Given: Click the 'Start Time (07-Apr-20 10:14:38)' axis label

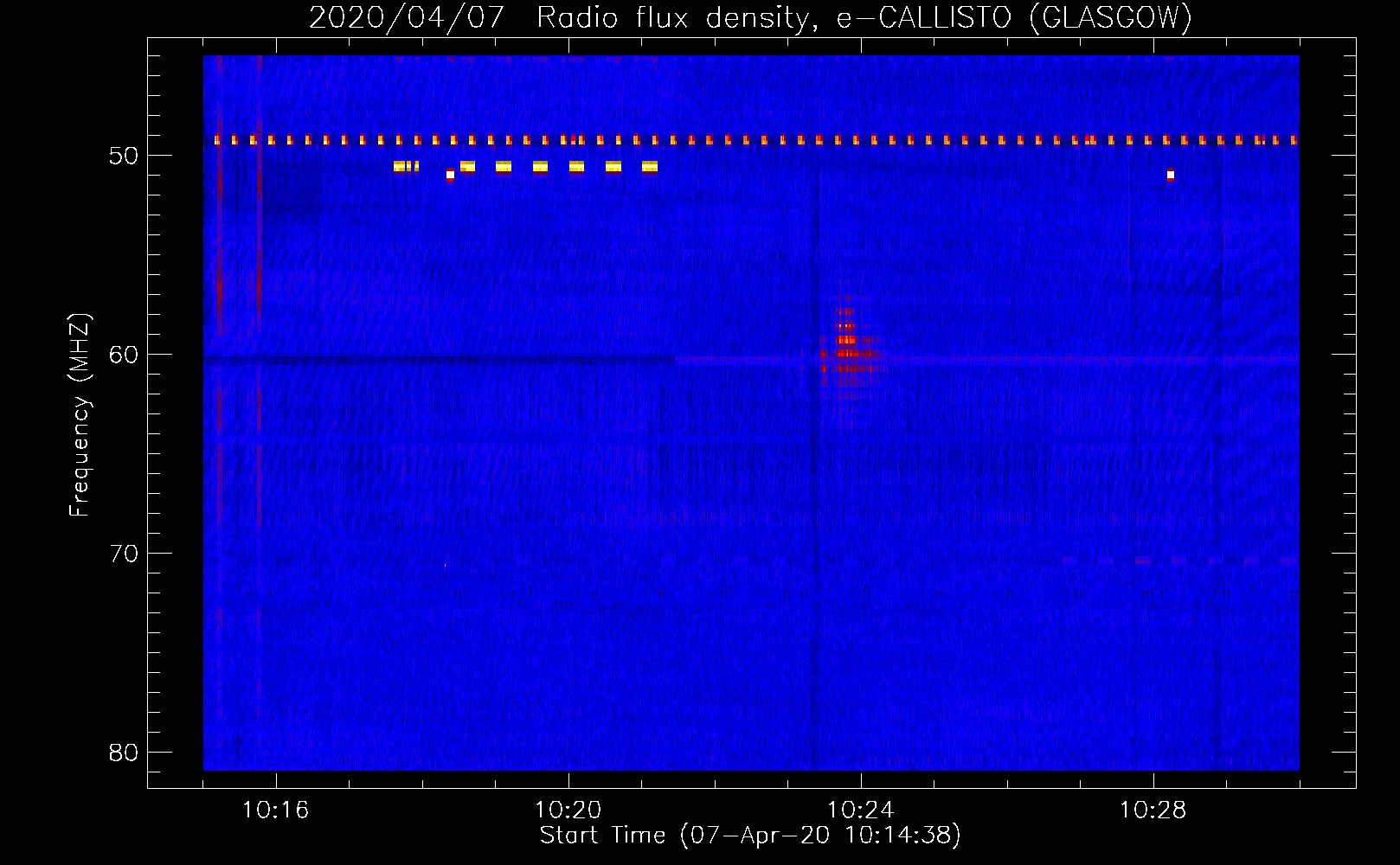Looking at the screenshot, I should point(750,836).
